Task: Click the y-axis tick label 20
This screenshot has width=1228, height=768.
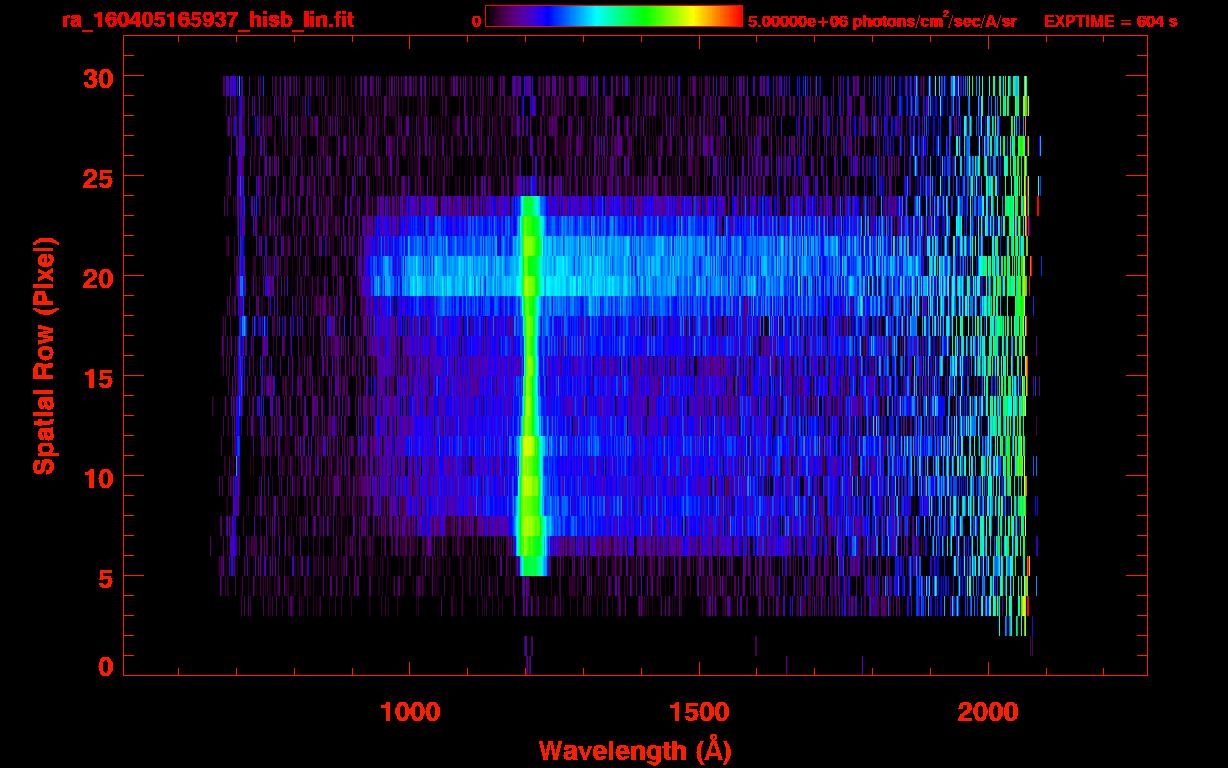Action: [x=97, y=277]
